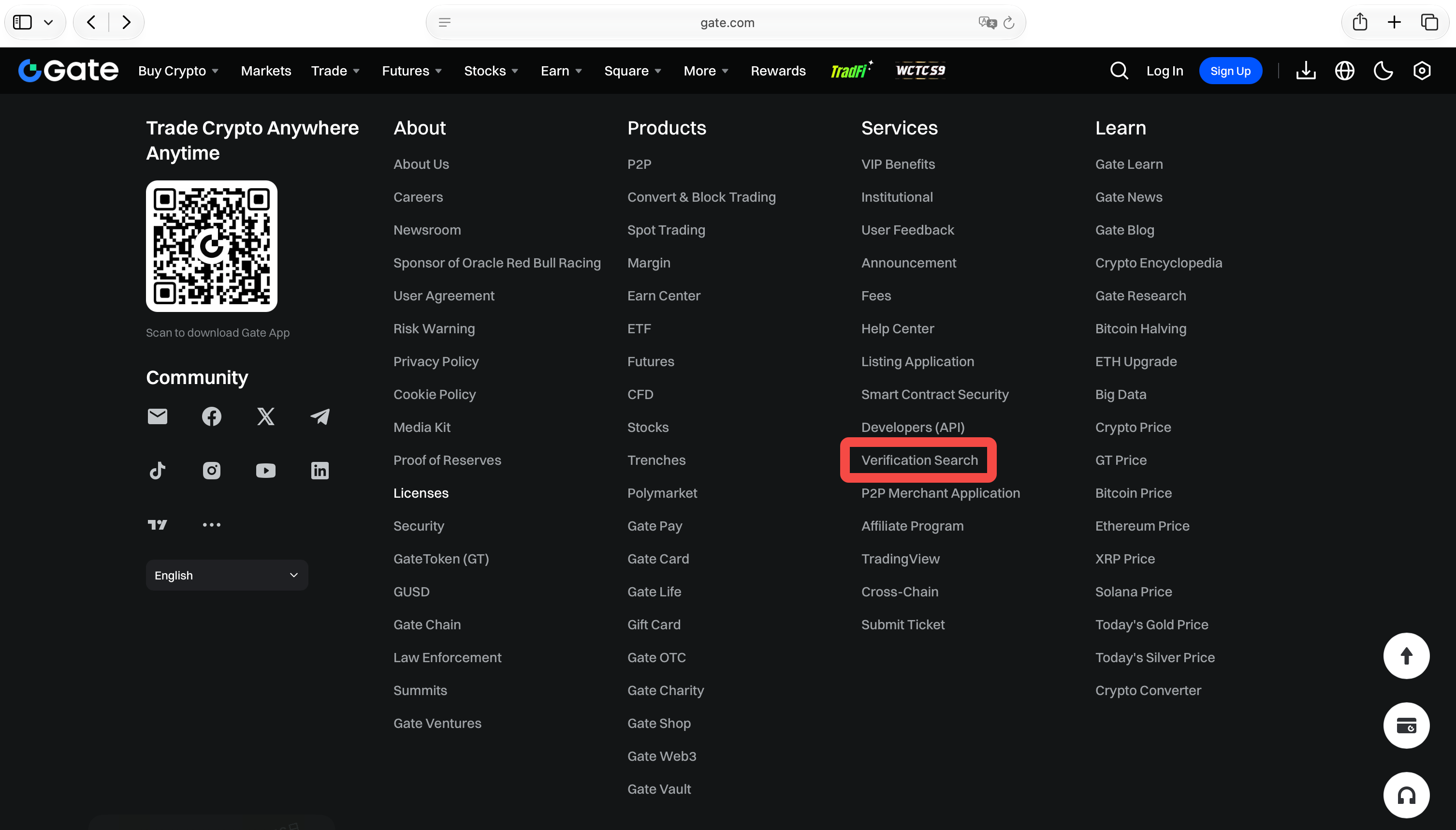Open the Instagram community icon
Screen dimensions: 1456x830
pos(211,471)
